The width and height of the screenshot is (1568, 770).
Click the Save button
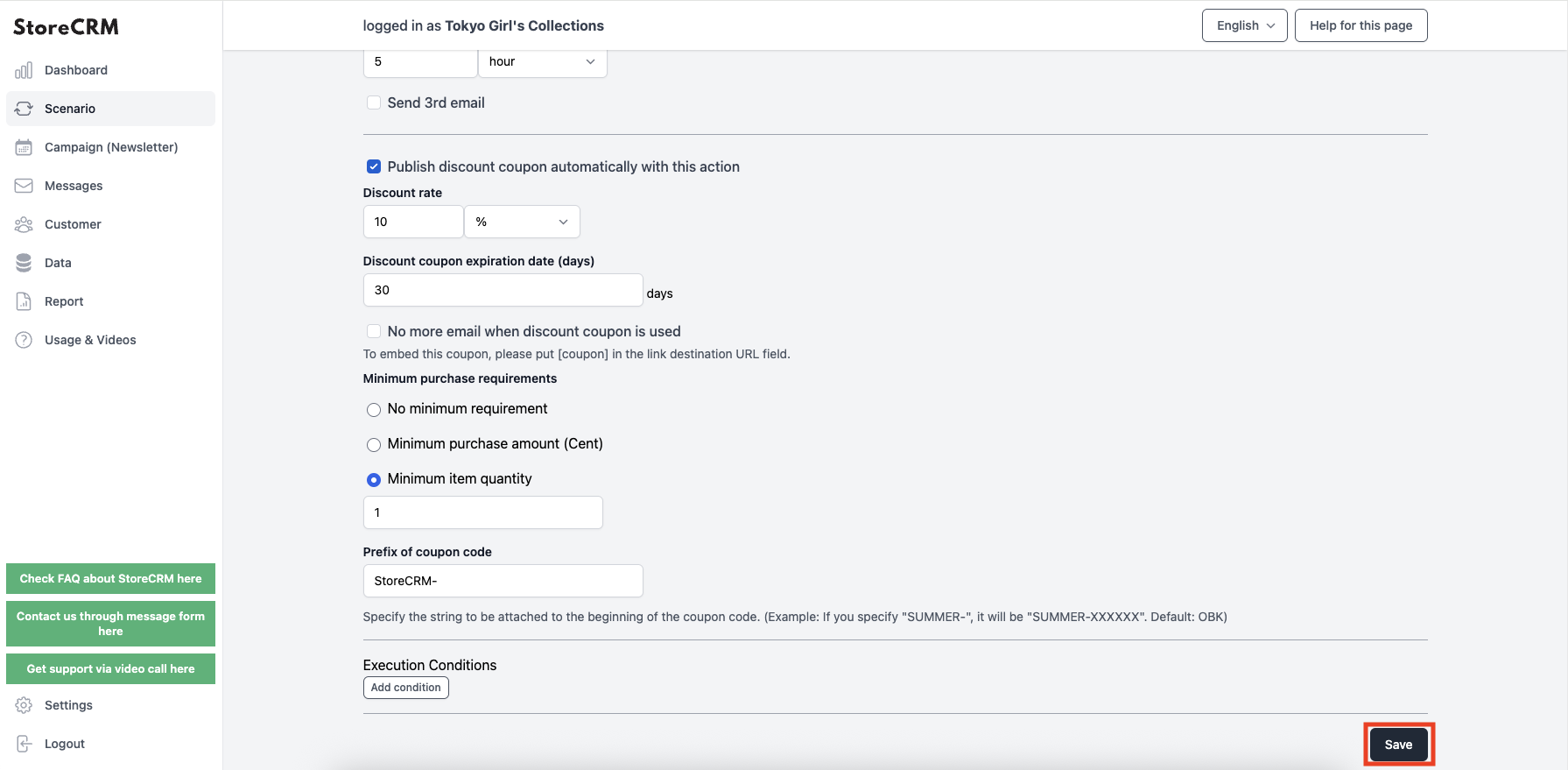[1398, 745]
